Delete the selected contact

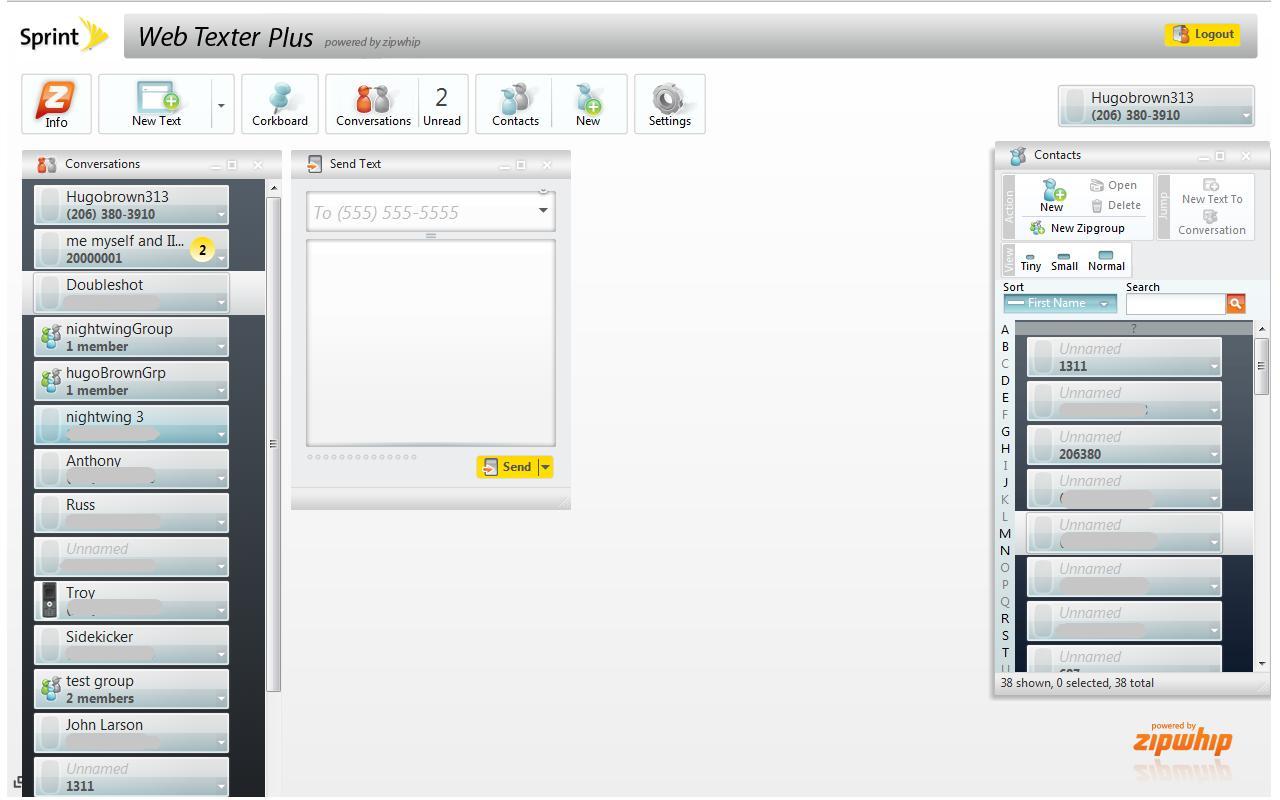point(1115,205)
